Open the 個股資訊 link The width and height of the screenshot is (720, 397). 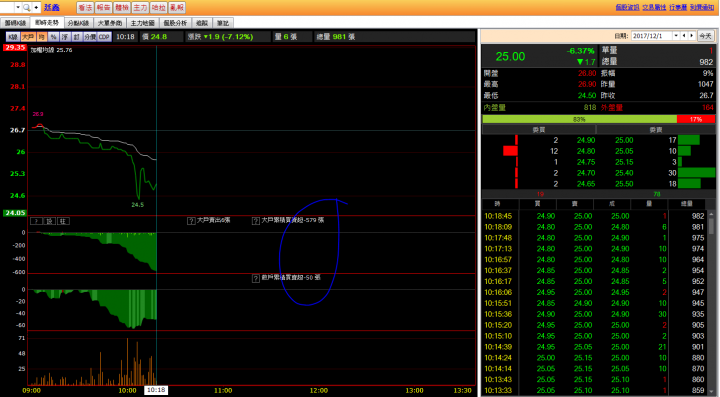(x=627, y=7)
